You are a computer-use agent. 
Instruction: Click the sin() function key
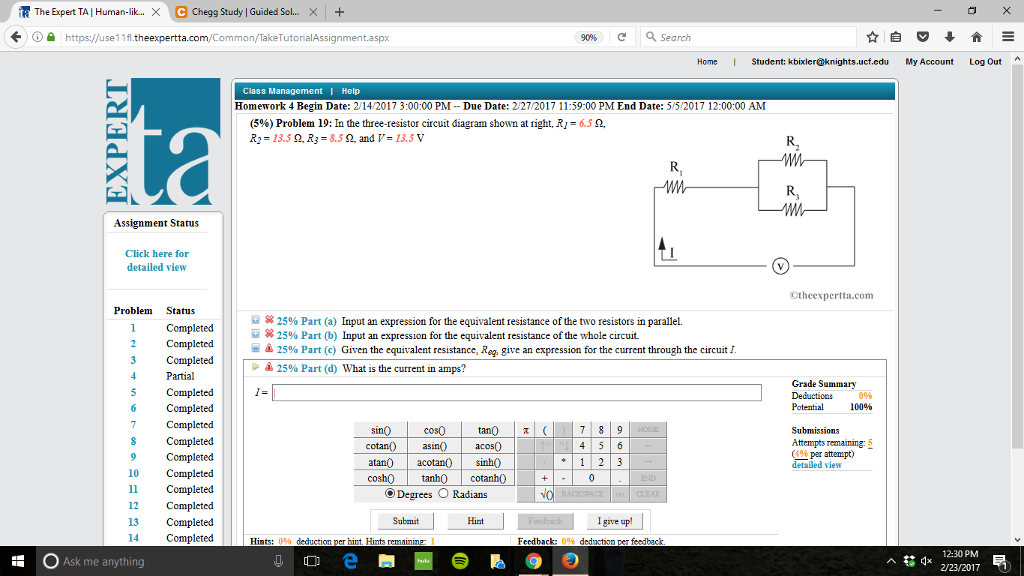(x=380, y=430)
